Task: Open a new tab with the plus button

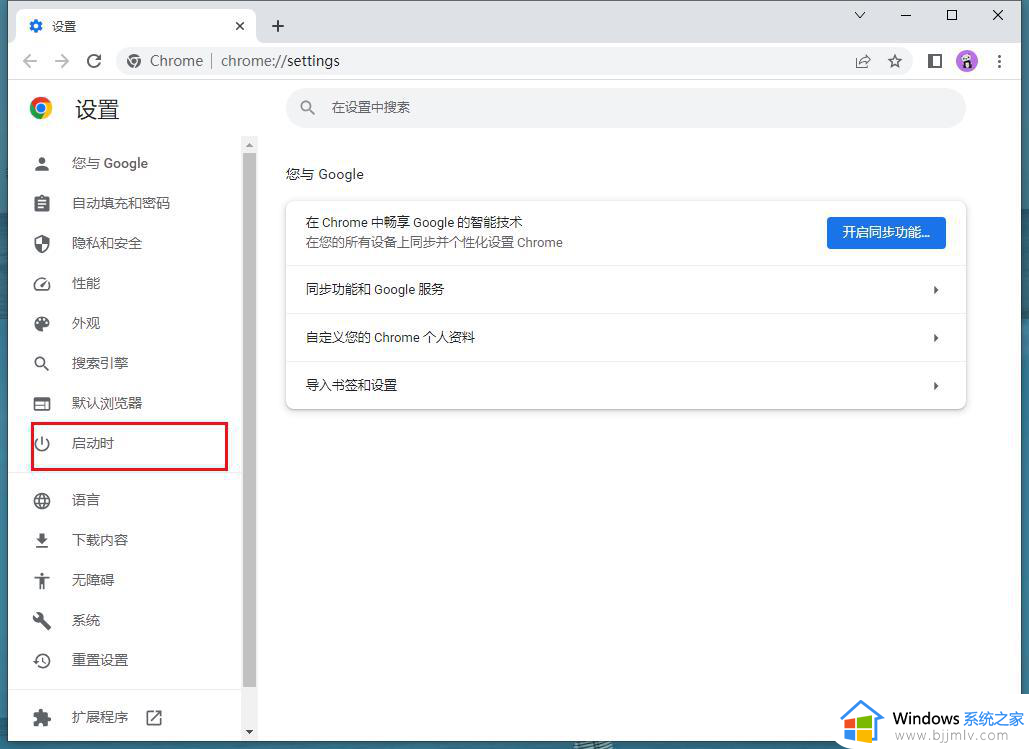Action: coord(278,26)
